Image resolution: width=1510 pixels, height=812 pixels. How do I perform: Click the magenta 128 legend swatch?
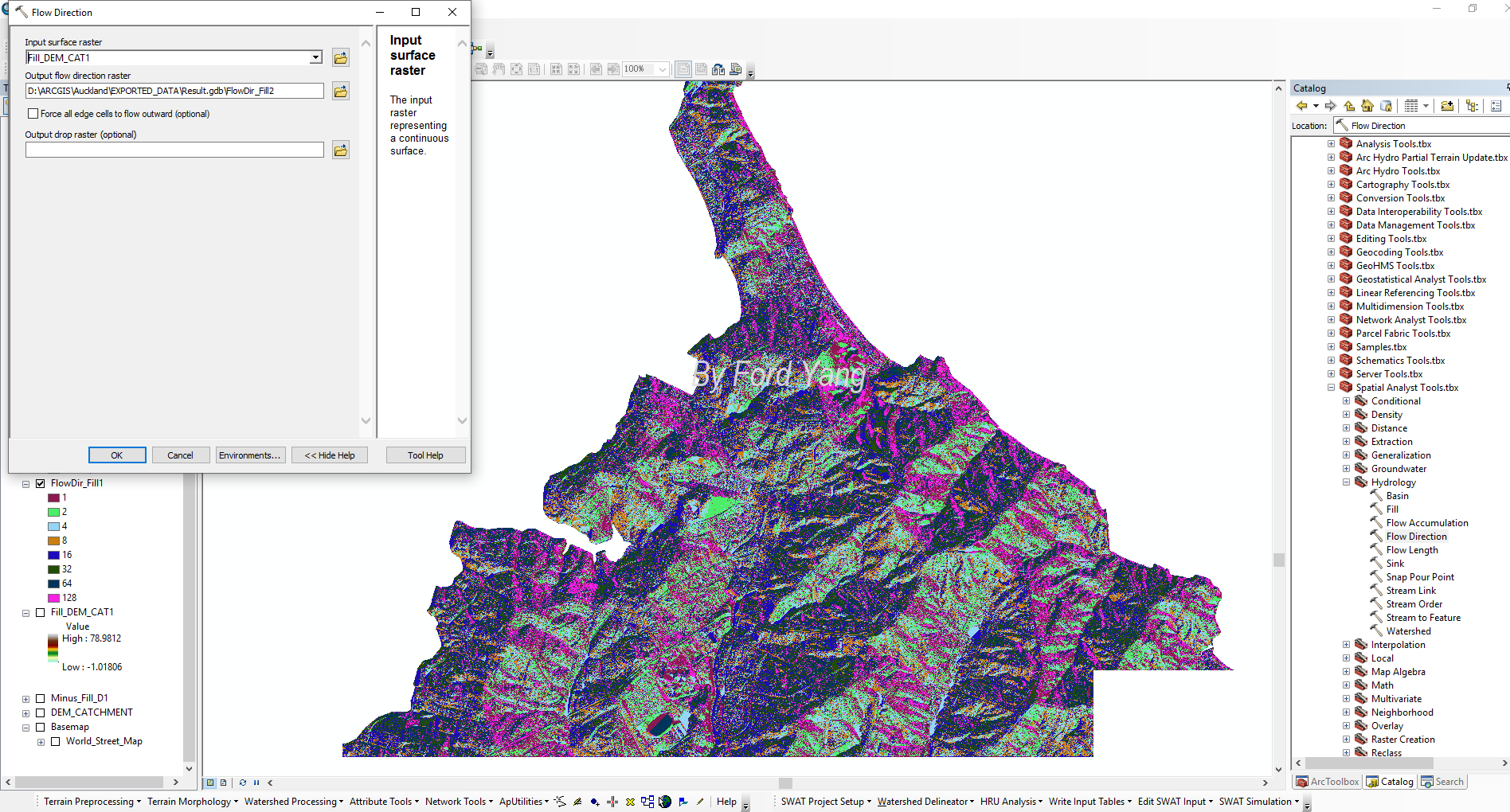coord(53,598)
